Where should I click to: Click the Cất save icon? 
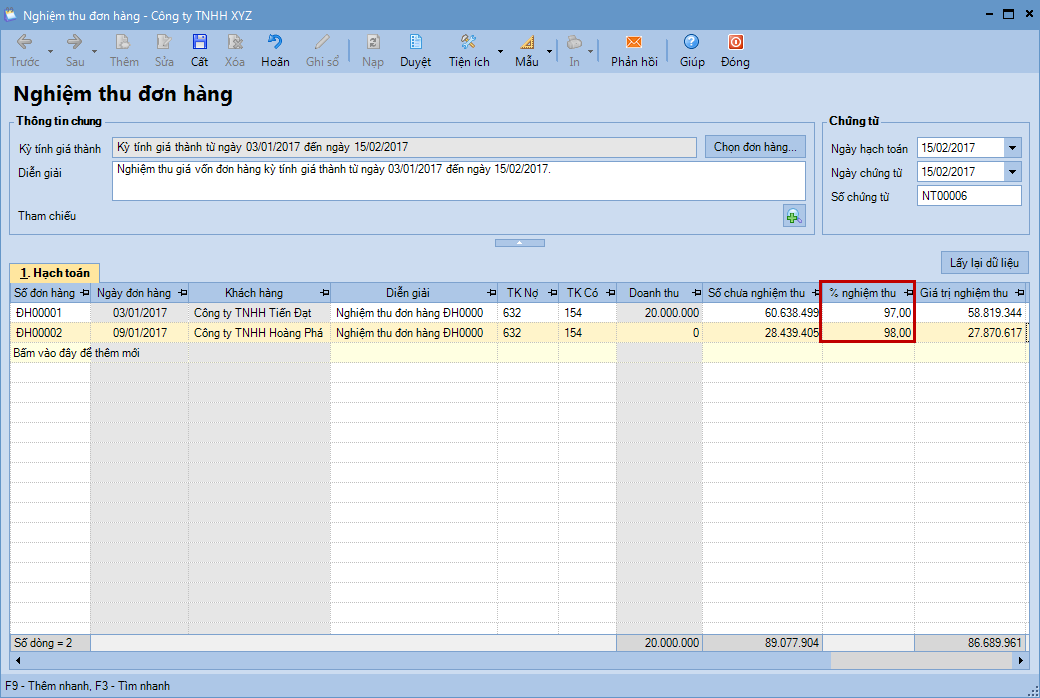(200, 50)
